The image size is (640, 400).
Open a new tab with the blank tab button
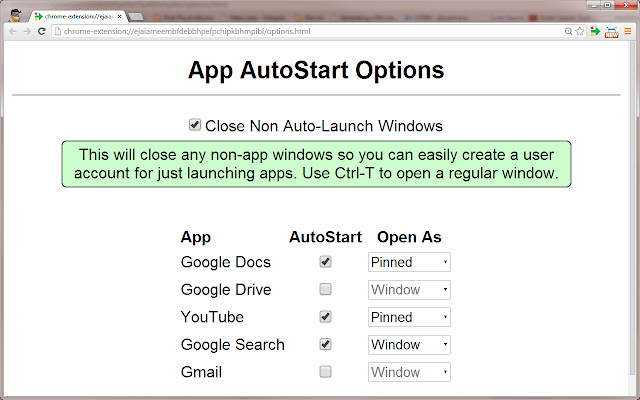tap(136, 17)
